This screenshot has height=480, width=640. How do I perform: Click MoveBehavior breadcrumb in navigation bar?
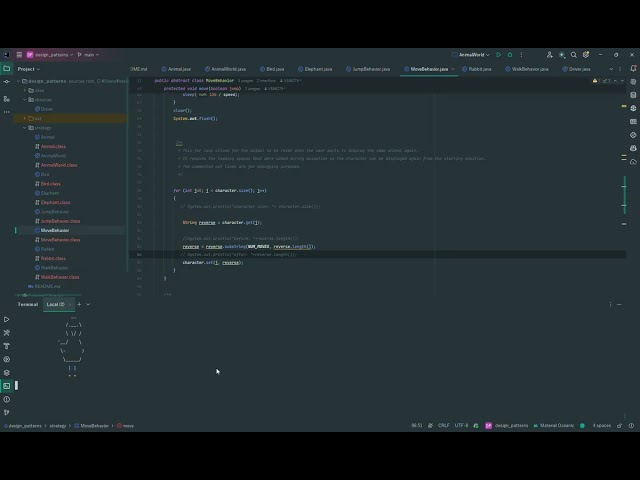91,426
